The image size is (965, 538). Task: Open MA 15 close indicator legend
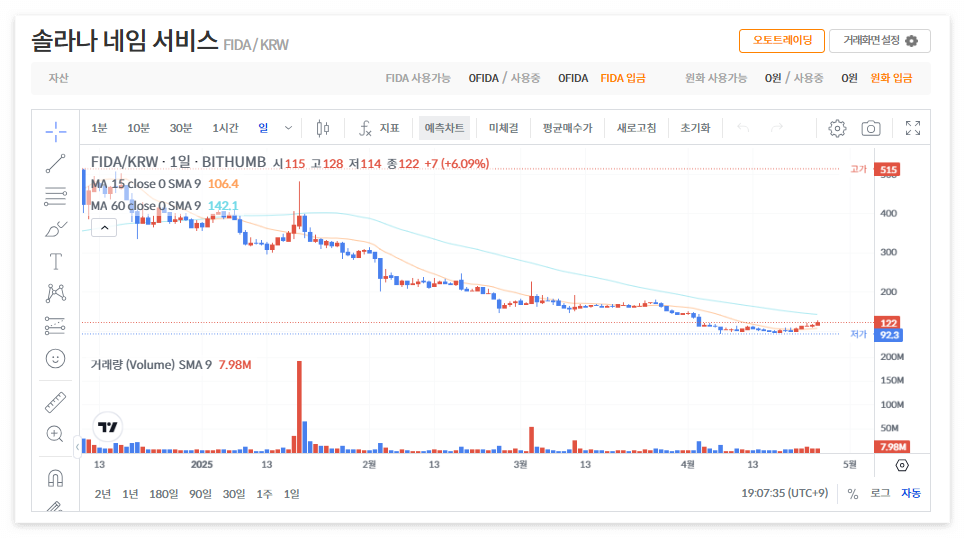(x=164, y=184)
